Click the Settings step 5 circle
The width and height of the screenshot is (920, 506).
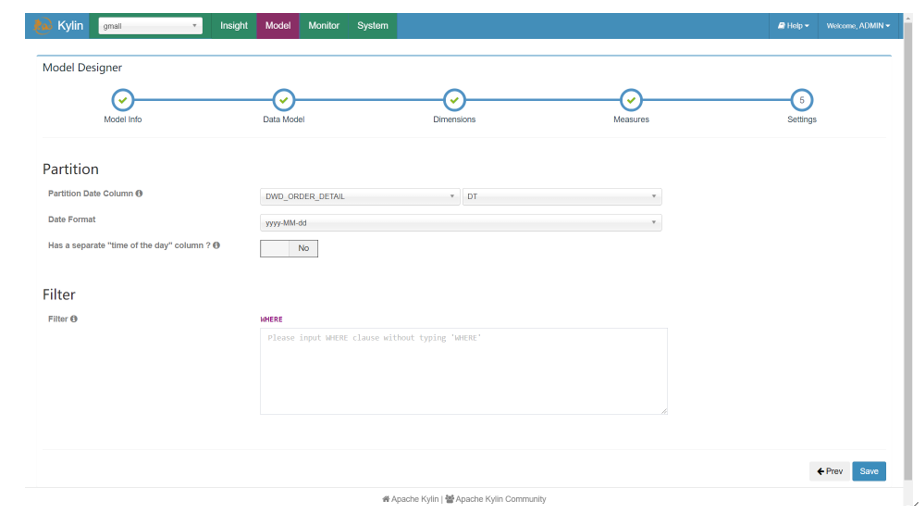click(x=801, y=100)
